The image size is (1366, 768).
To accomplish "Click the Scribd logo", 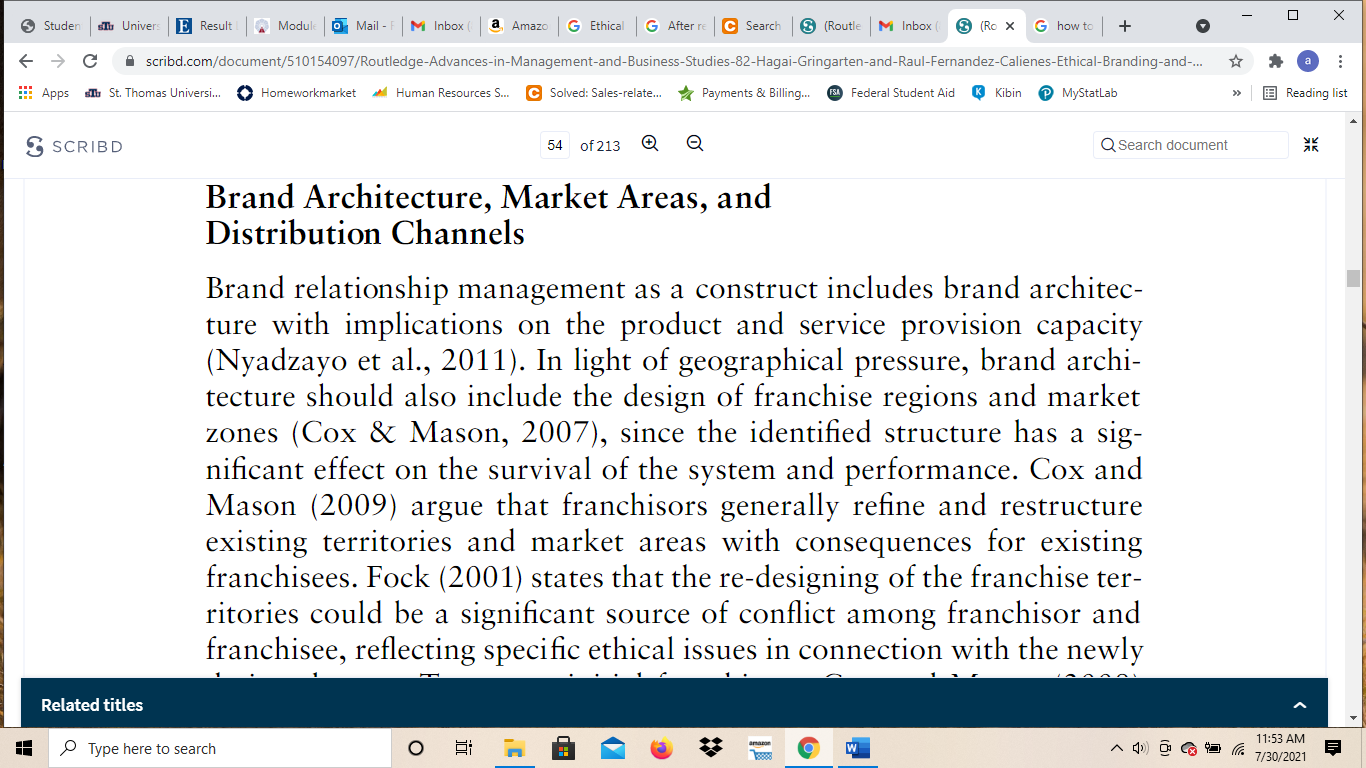I will tap(74, 146).
